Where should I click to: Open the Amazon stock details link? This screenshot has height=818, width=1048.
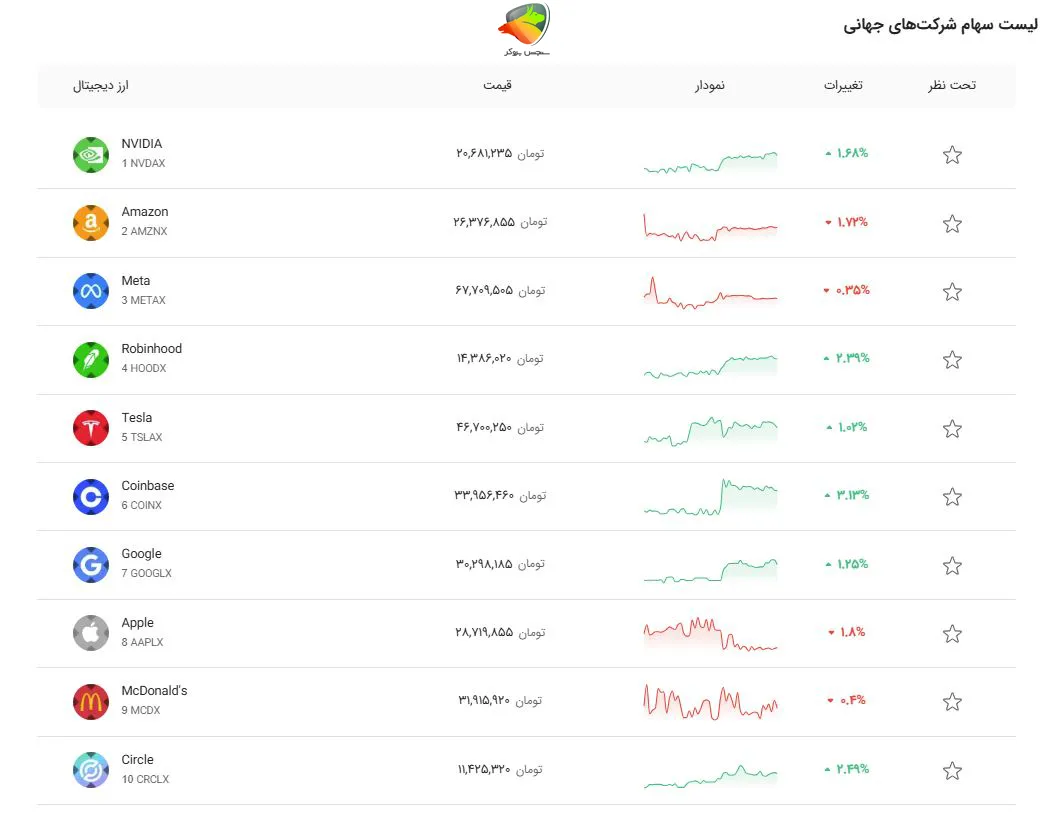(145, 211)
